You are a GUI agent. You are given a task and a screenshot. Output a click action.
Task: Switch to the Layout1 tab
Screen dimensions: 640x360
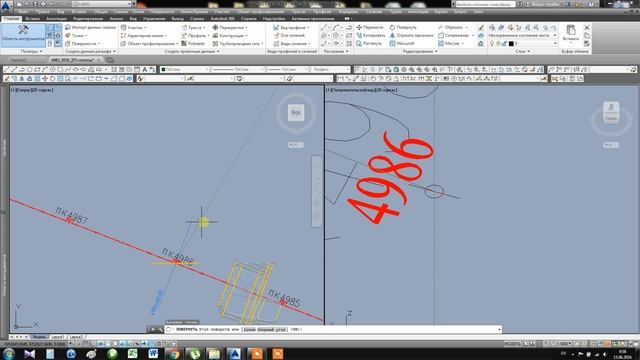(58, 337)
